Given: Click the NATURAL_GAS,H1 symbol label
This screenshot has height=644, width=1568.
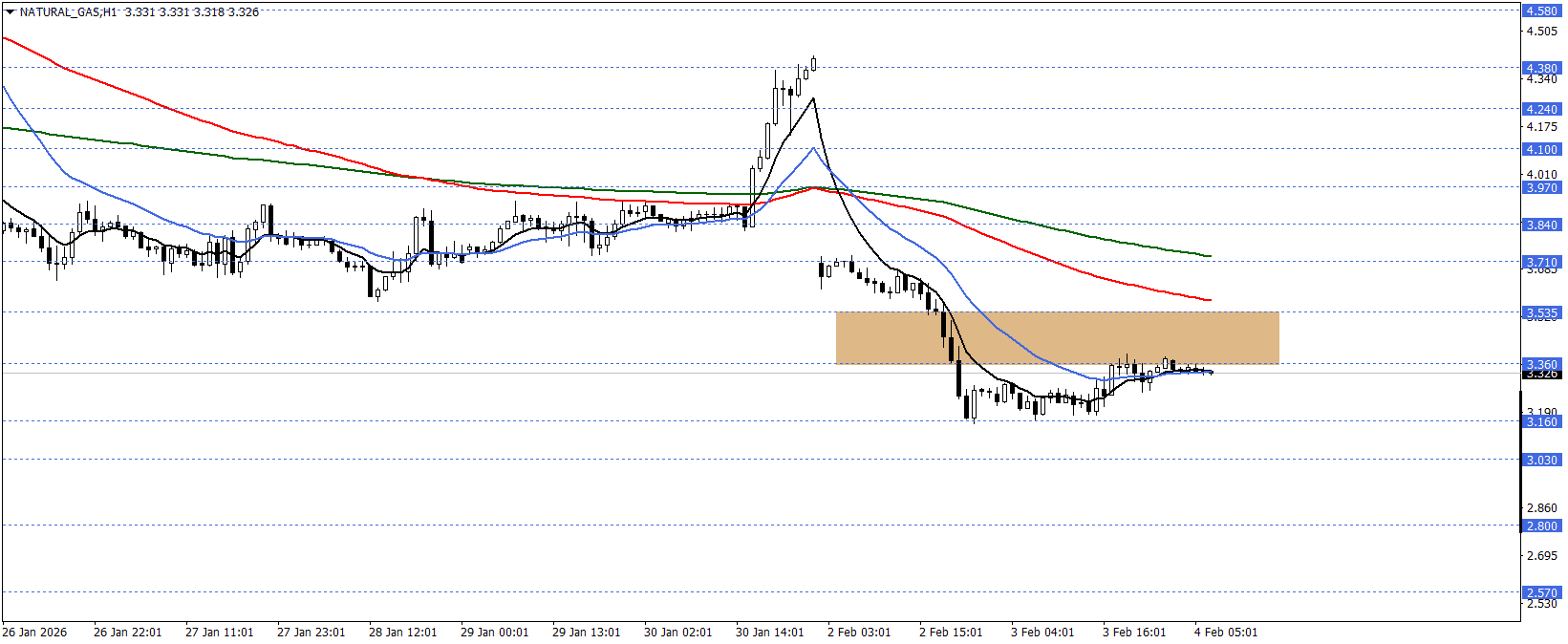Looking at the screenshot, I should coord(69,12).
